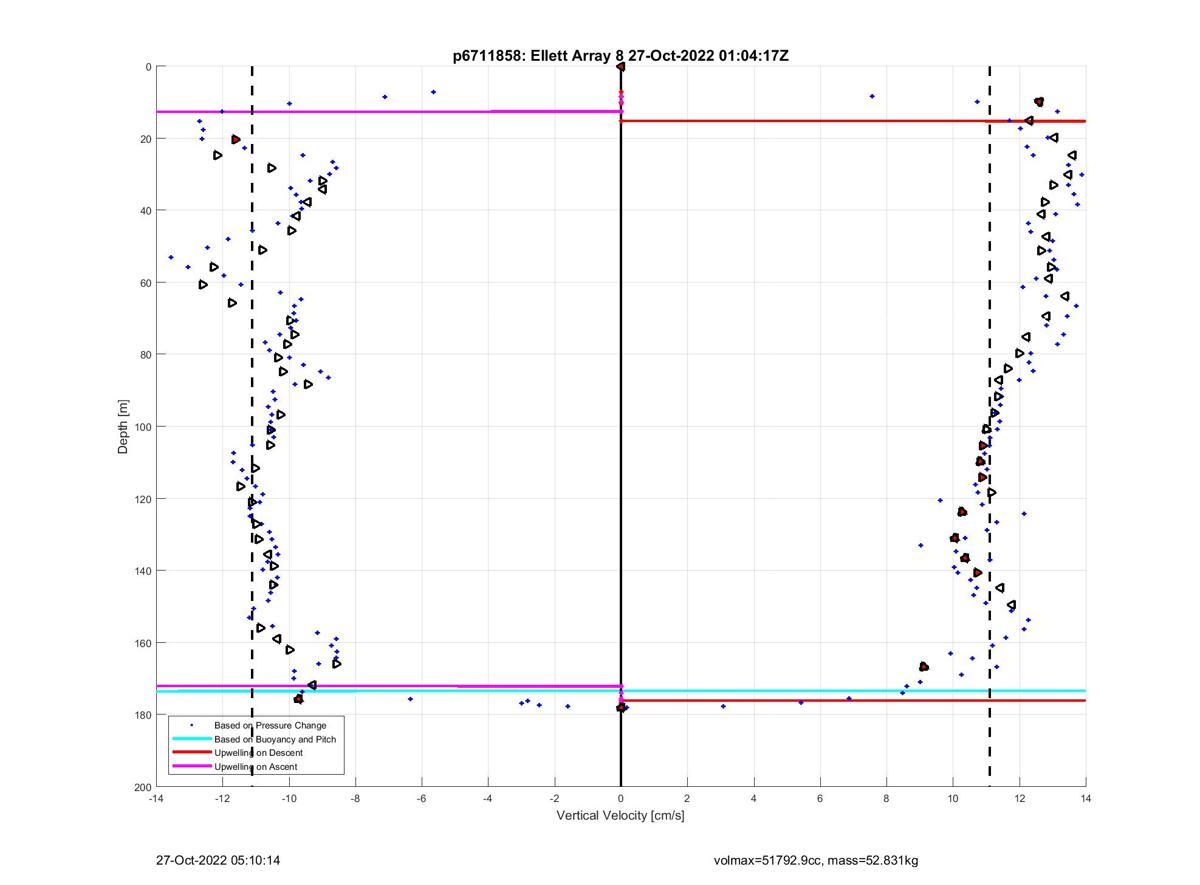1200x885 pixels.
Task: Click x-axis tick label '0' below plot
Action: click(x=621, y=798)
